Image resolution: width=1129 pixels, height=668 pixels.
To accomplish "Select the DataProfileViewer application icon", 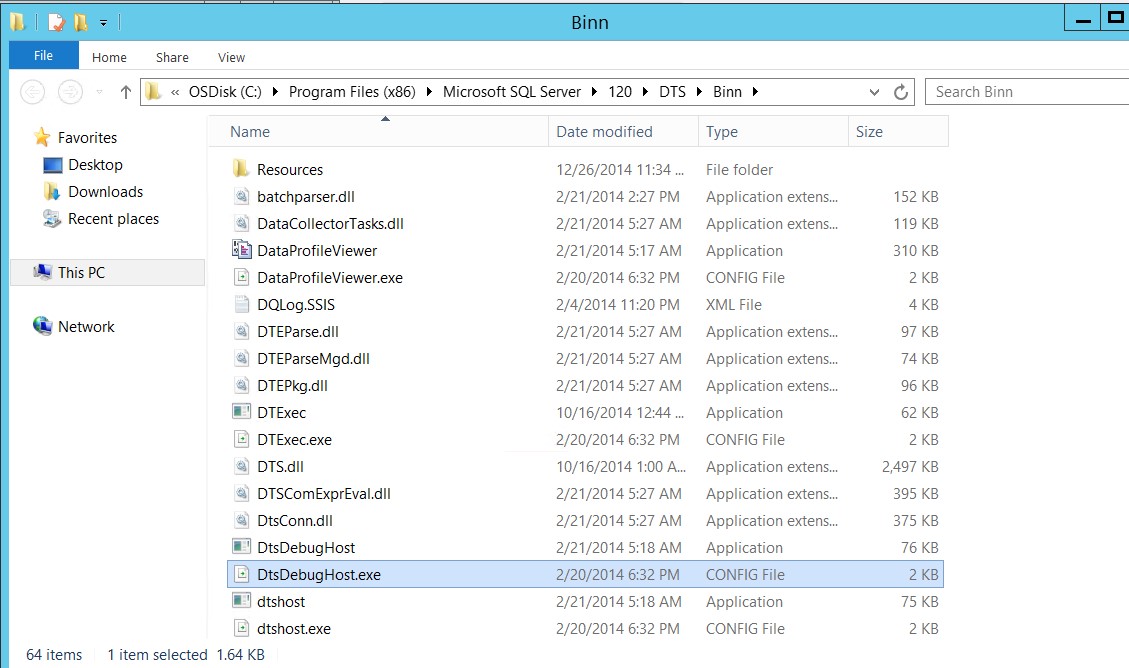I will (x=242, y=250).
